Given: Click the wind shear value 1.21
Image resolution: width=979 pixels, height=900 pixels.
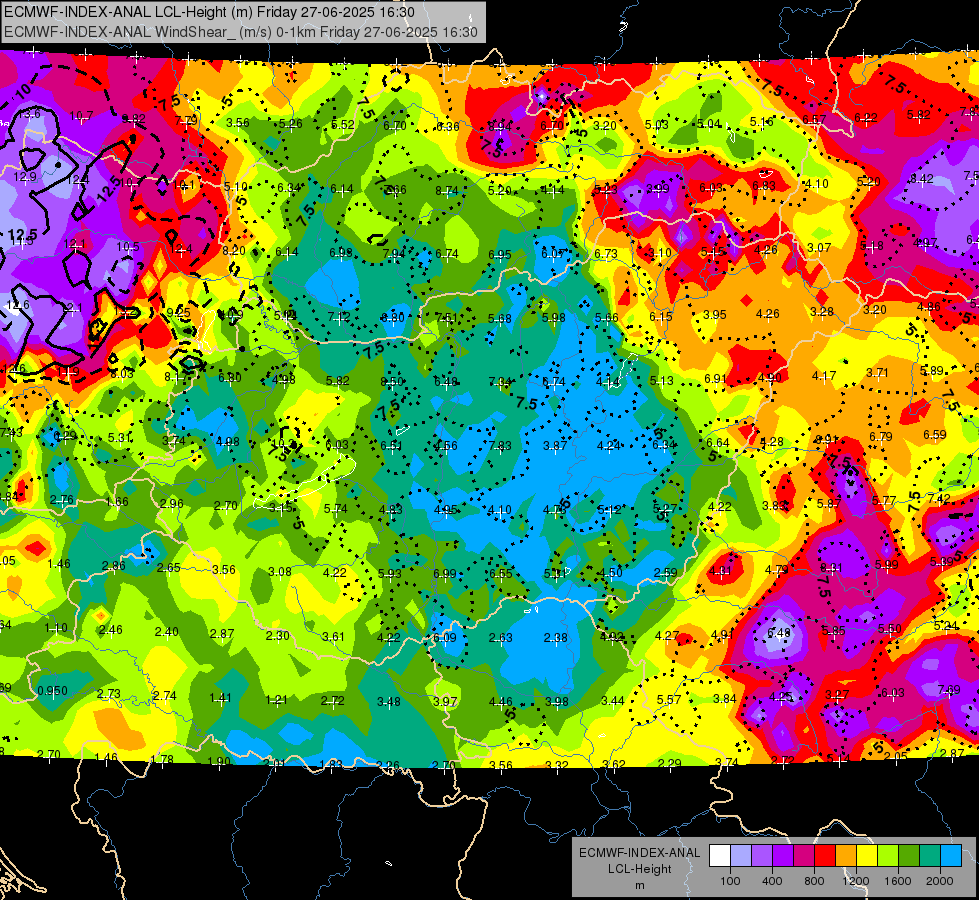Looking at the screenshot, I should click(x=277, y=700).
